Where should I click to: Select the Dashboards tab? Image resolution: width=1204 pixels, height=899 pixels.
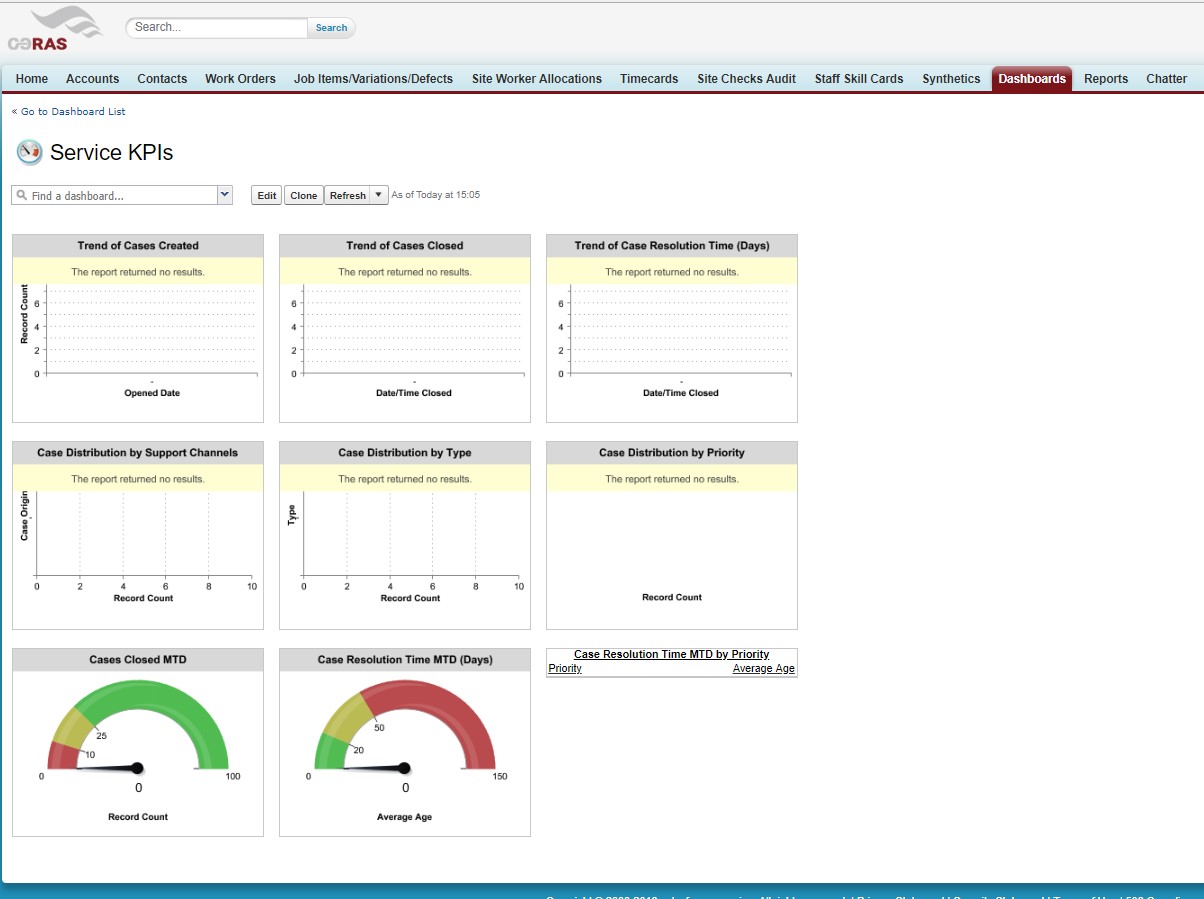1032,79
